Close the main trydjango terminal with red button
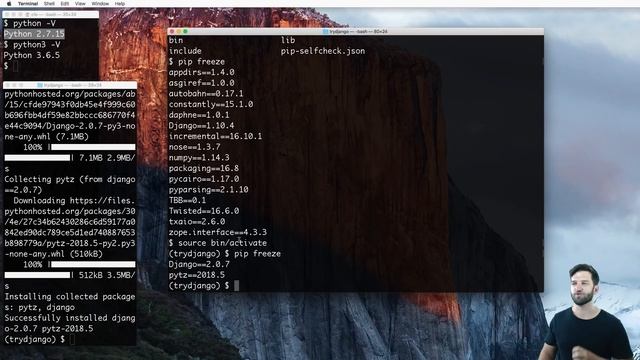The height and width of the screenshot is (360, 640). coord(172,31)
